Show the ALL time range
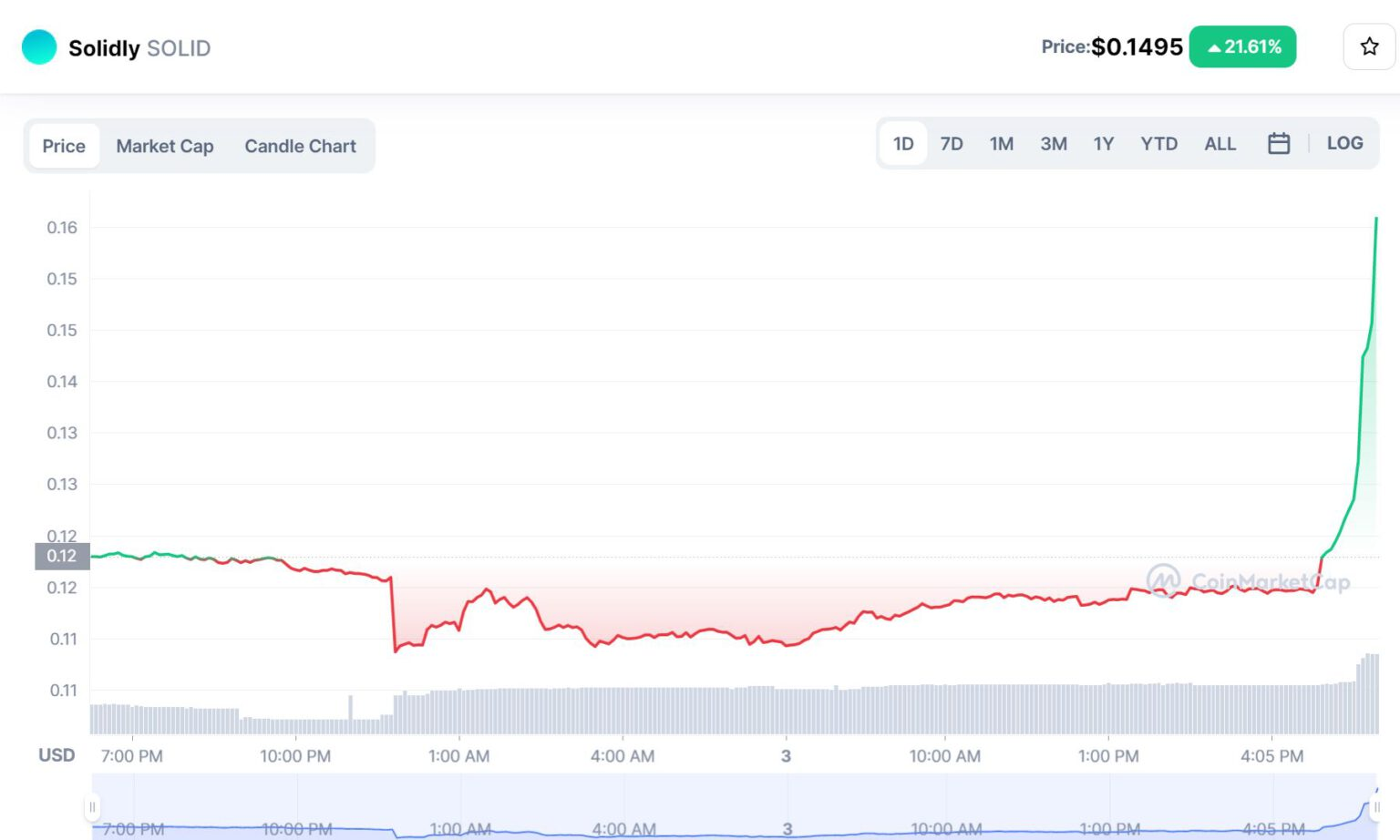This screenshot has height=840, width=1400. tap(1220, 144)
